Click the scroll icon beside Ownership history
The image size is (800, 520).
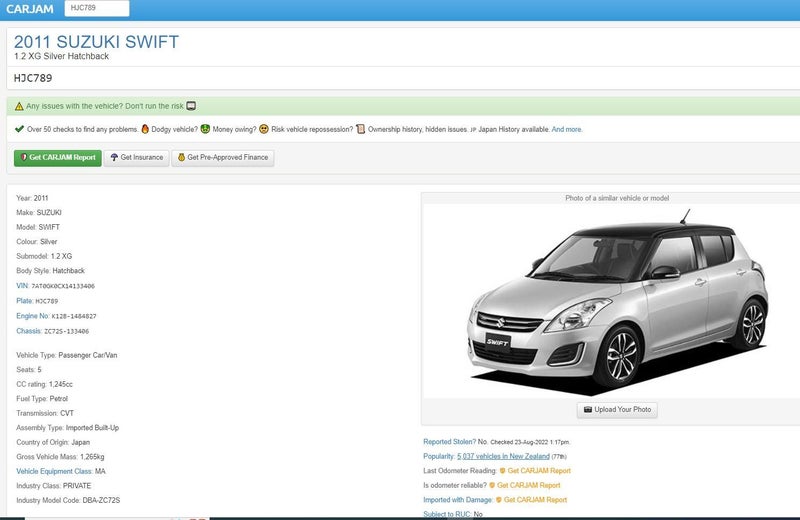point(361,129)
